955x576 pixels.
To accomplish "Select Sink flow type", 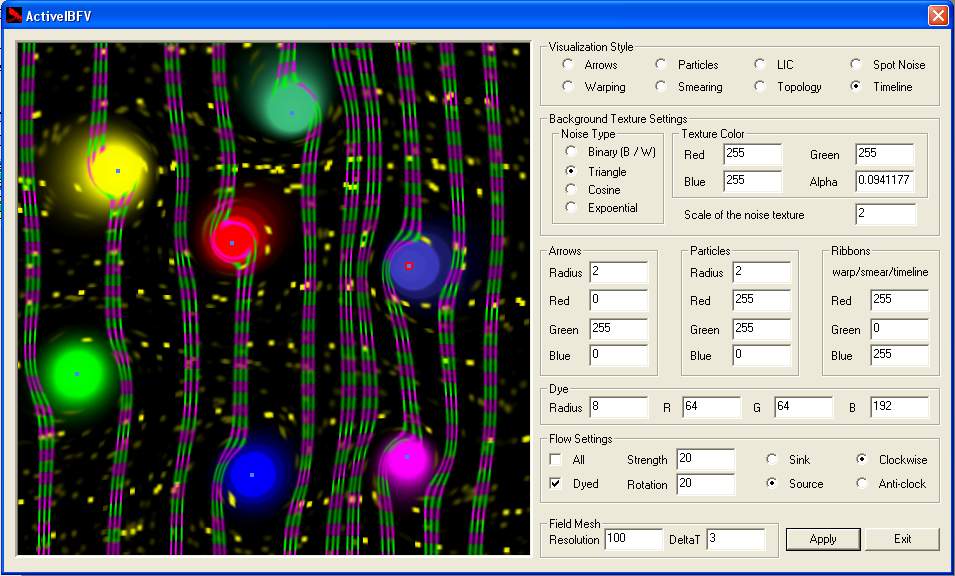I will click(x=772, y=460).
